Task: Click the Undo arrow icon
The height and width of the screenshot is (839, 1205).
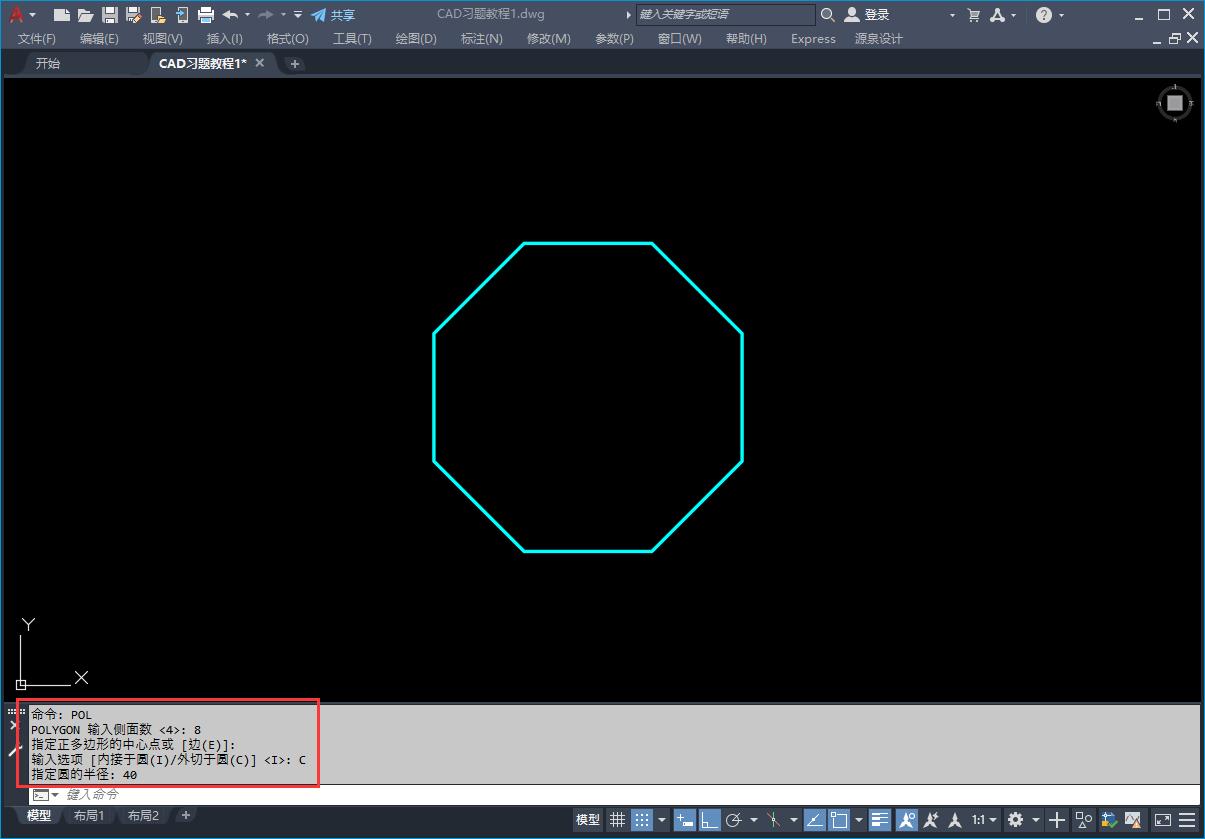Action: coord(231,15)
